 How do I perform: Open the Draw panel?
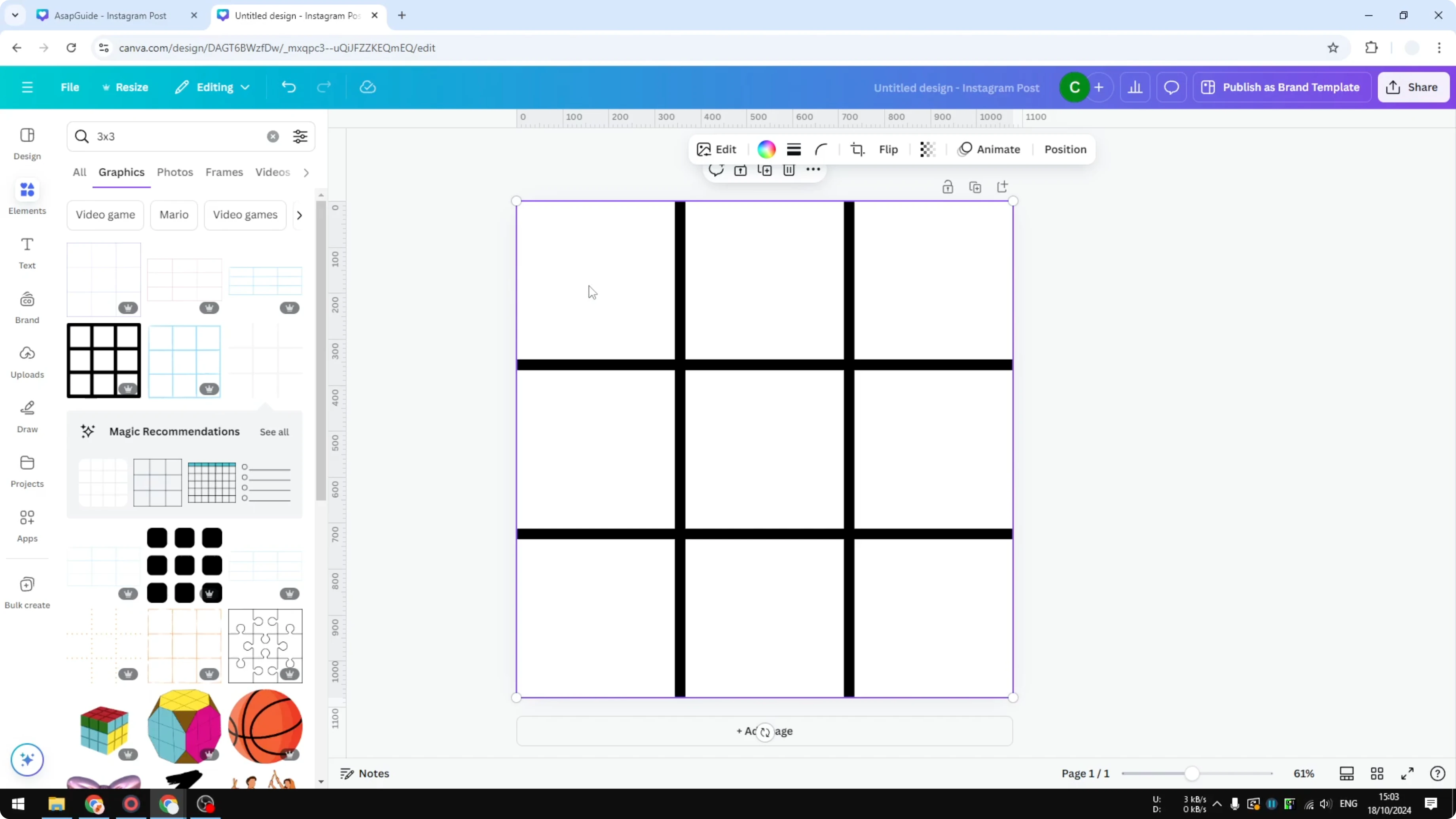(27, 417)
